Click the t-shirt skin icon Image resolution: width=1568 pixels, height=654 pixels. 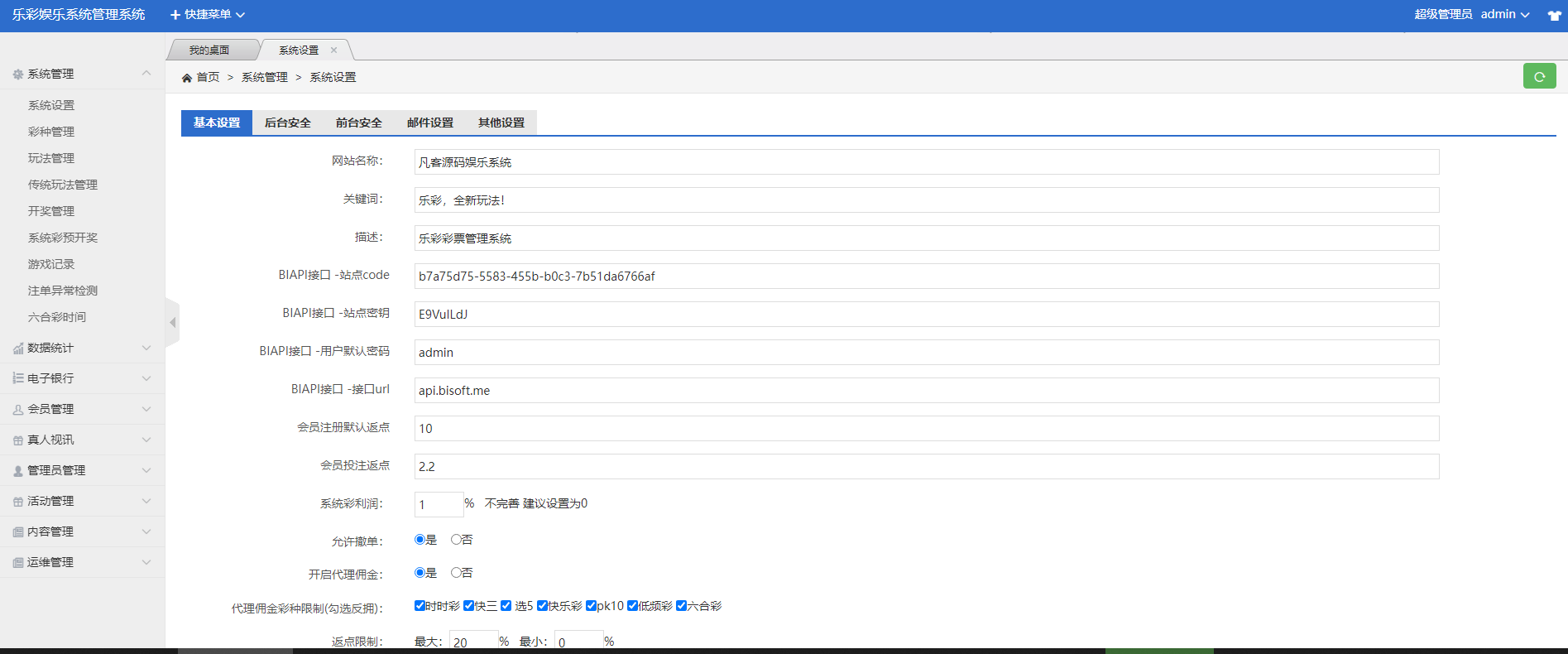tap(1554, 15)
